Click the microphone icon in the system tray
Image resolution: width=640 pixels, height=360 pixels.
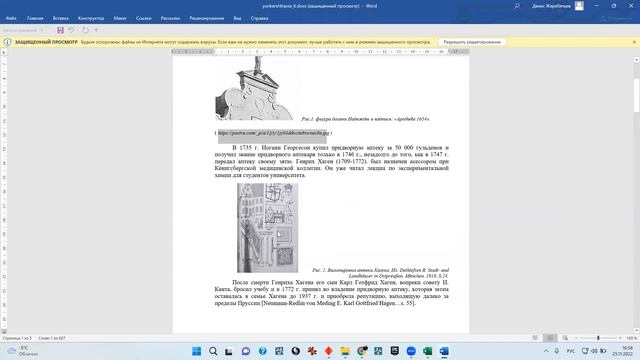[557, 351]
